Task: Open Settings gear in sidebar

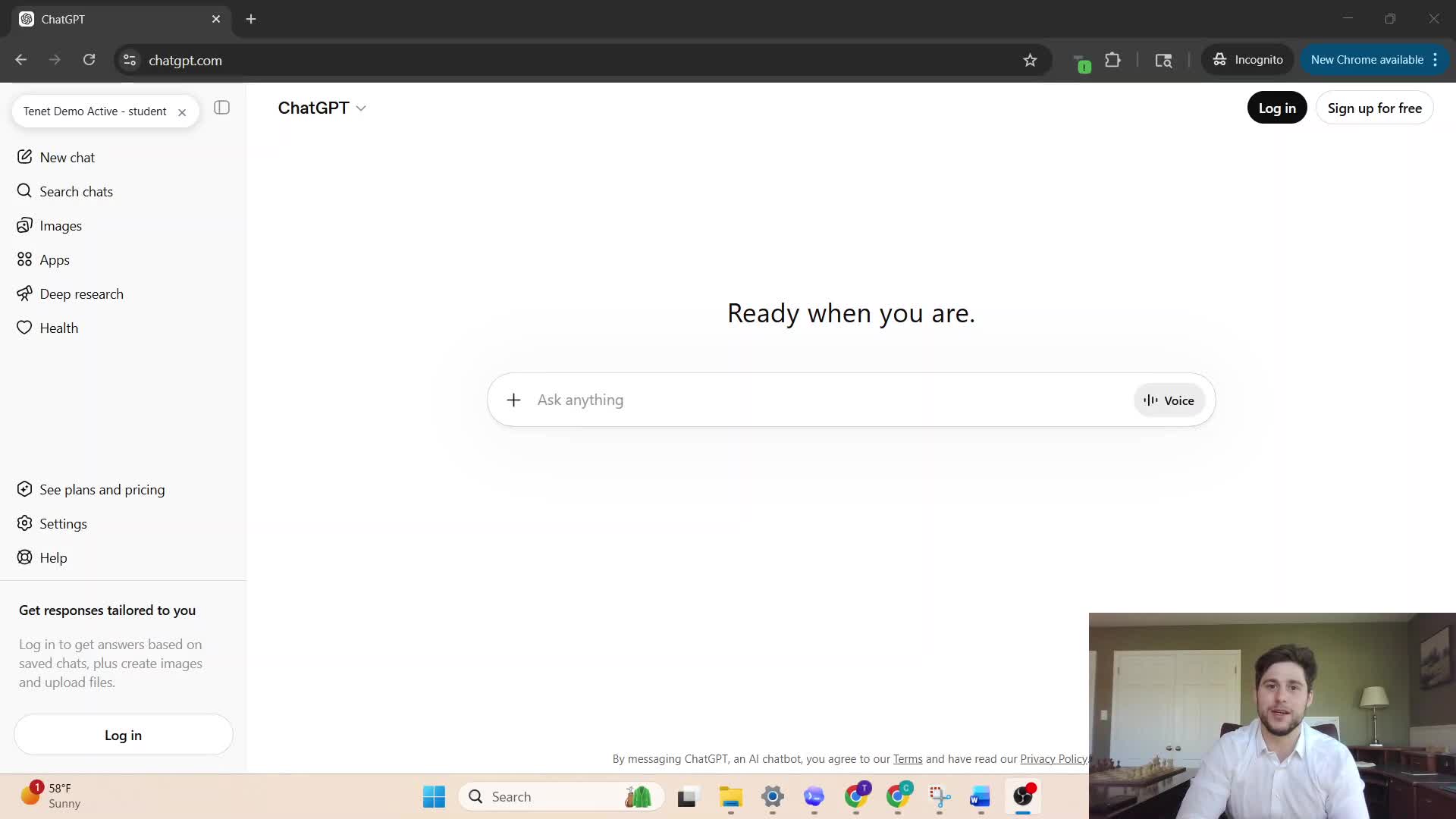Action: point(25,524)
